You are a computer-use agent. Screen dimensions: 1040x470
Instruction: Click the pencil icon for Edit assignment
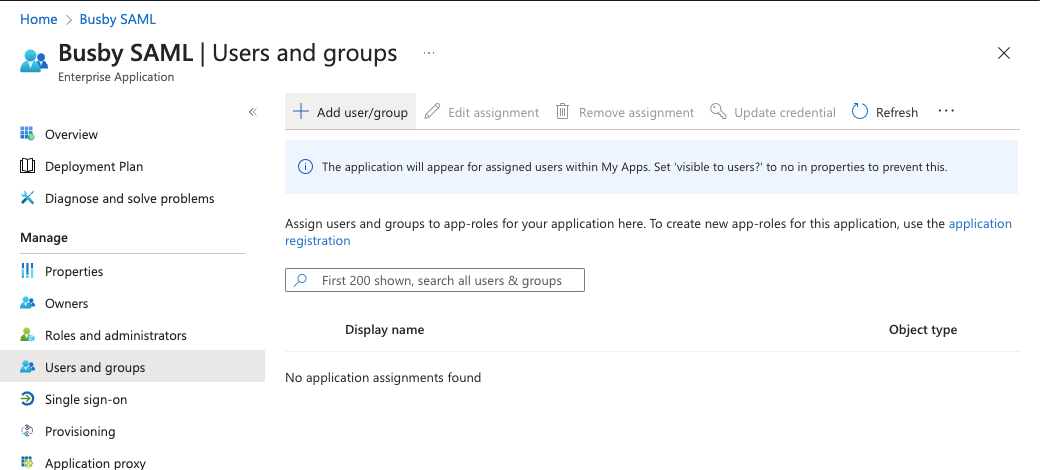tap(432, 111)
